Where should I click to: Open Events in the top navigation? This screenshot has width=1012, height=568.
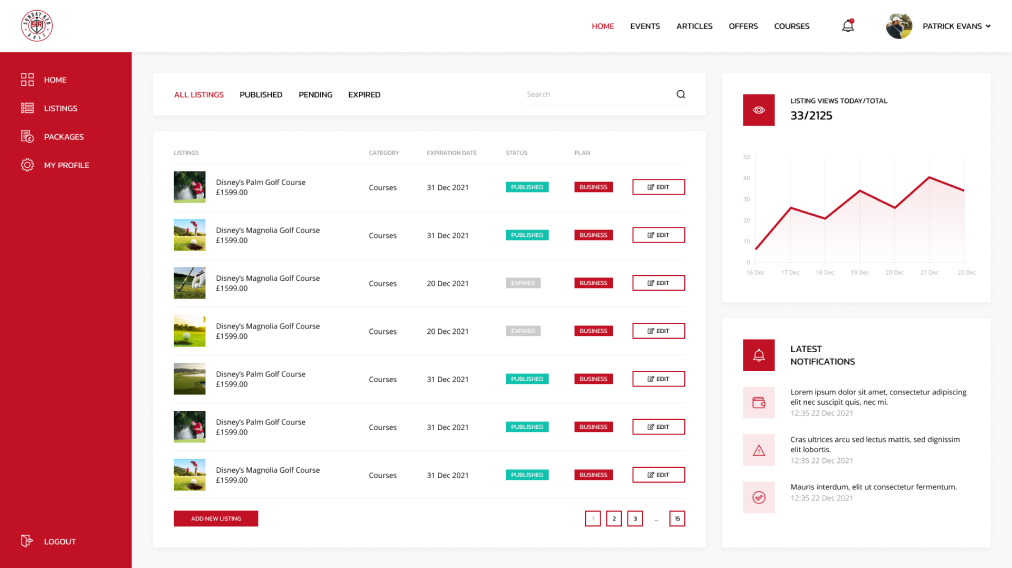pos(645,26)
